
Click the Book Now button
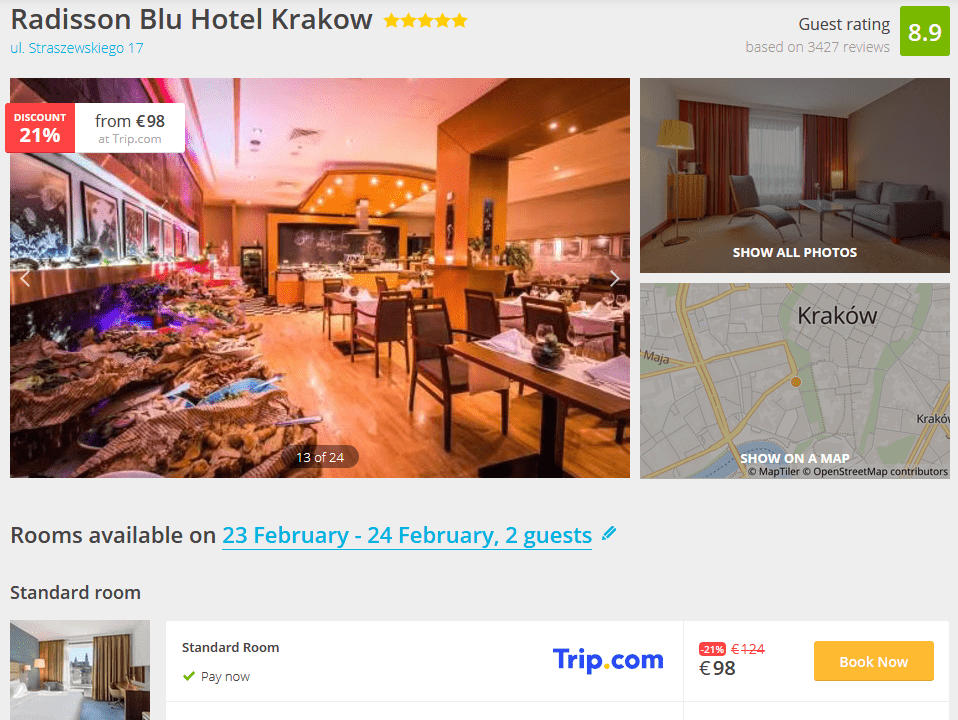coord(873,661)
